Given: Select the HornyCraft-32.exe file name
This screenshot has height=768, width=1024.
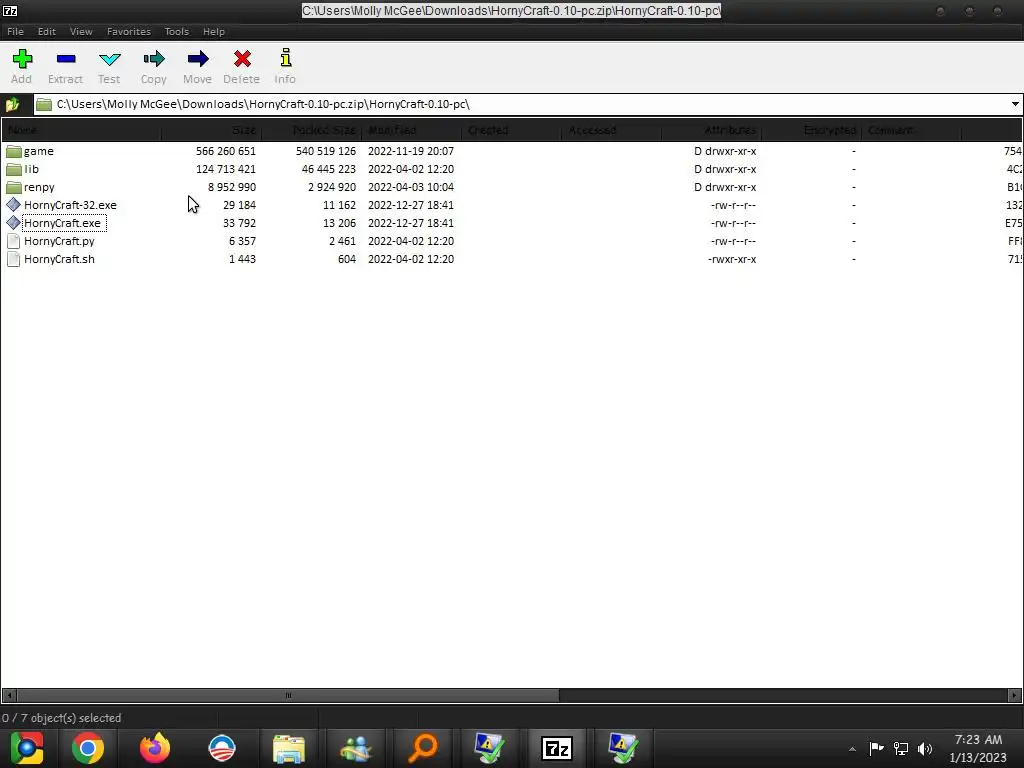Looking at the screenshot, I should [71, 205].
